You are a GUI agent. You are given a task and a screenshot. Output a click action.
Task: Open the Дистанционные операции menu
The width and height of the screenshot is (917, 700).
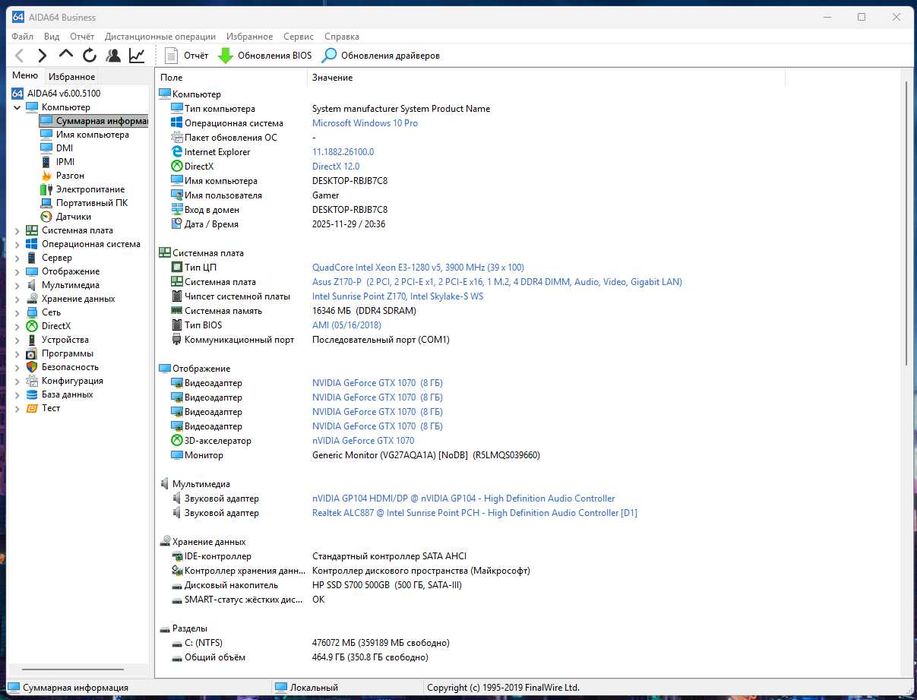tap(160, 36)
